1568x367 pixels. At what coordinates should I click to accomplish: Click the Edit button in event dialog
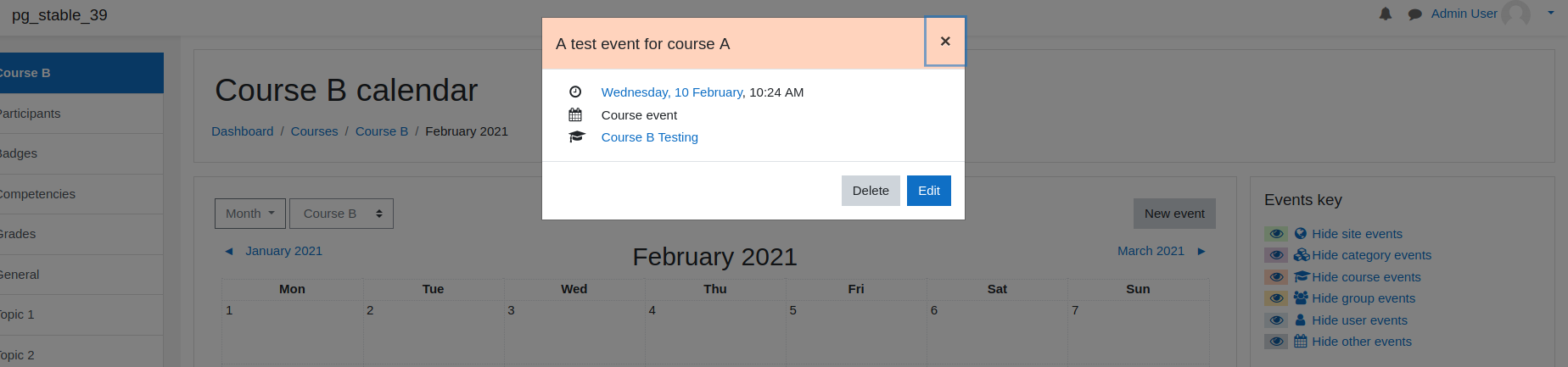click(929, 191)
